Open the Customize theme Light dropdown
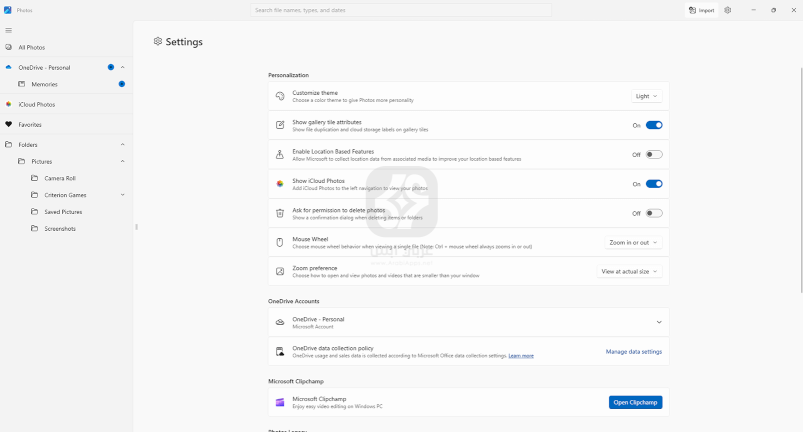This screenshot has width=803, height=432. click(x=647, y=97)
